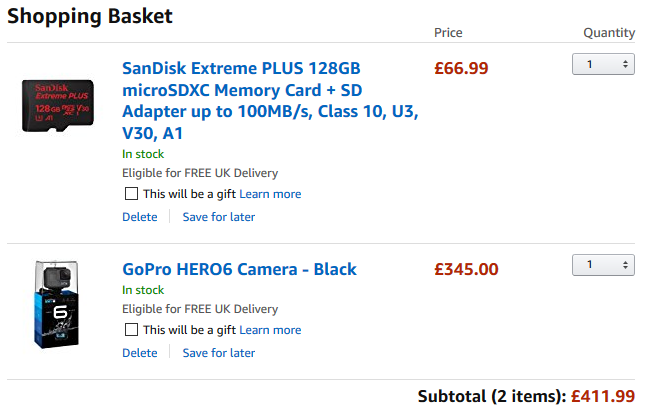Click Learn more about gifts under SanDisk
655x414 pixels.
[270, 194]
